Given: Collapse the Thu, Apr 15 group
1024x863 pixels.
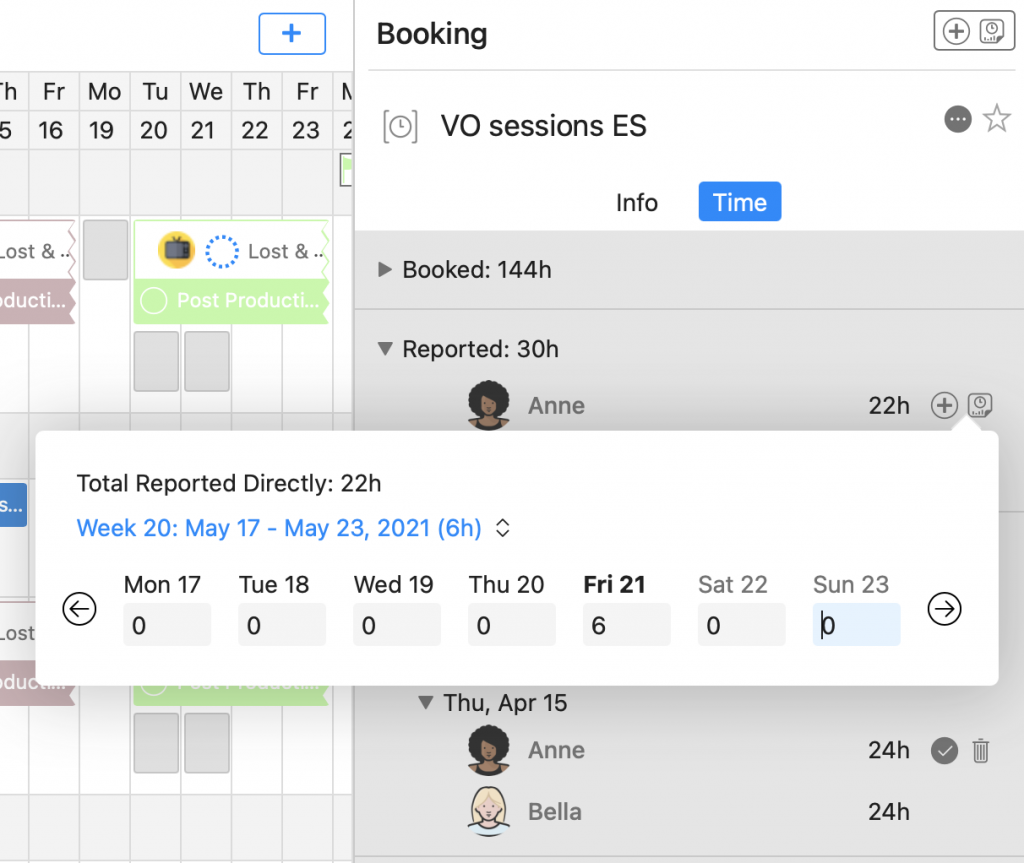Looking at the screenshot, I should [x=426, y=703].
